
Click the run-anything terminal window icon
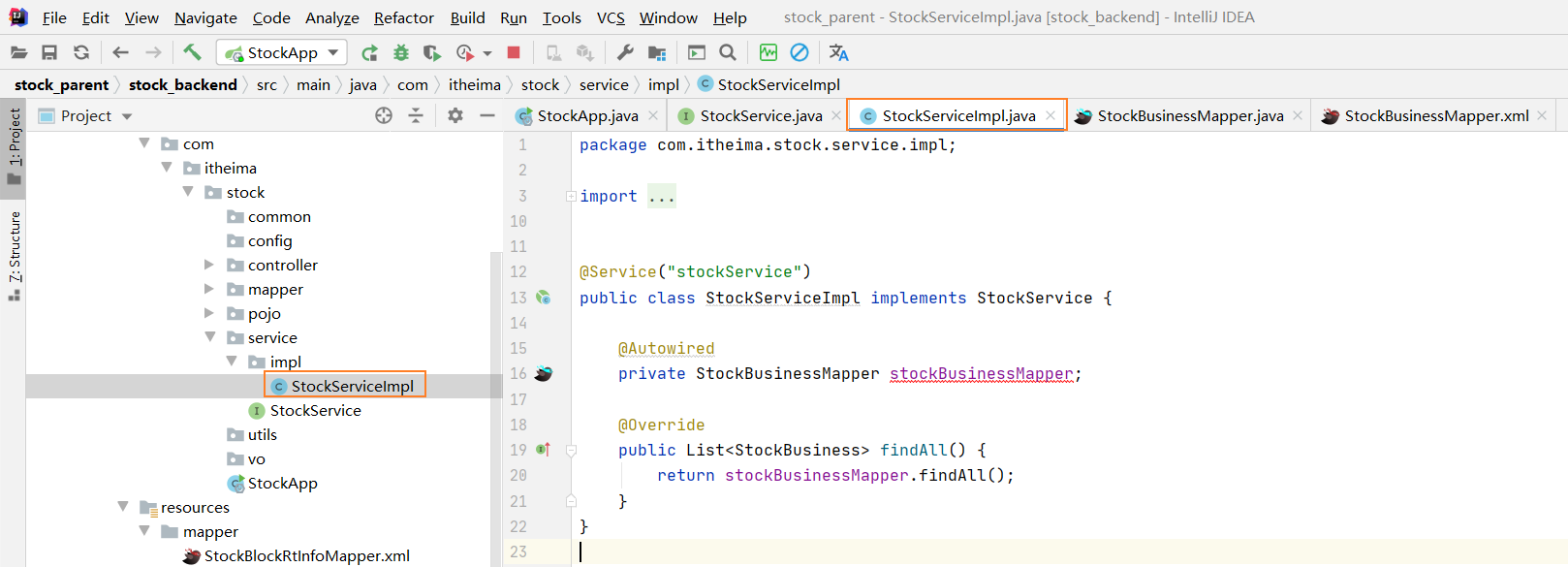[x=697, y=52]
